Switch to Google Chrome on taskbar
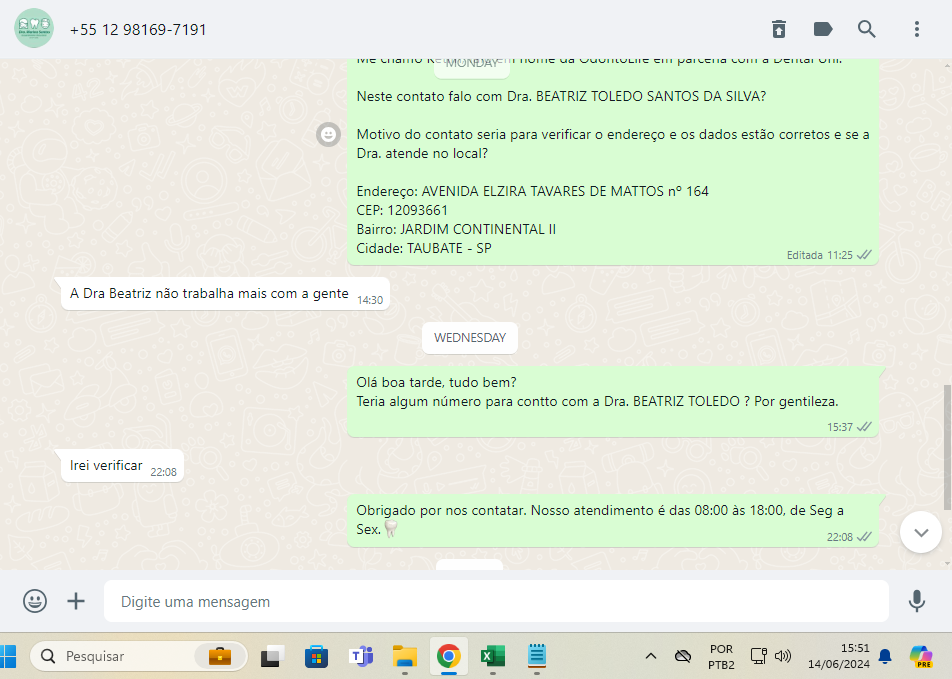Viewport: 952px width, 679px height. (449, 656)
